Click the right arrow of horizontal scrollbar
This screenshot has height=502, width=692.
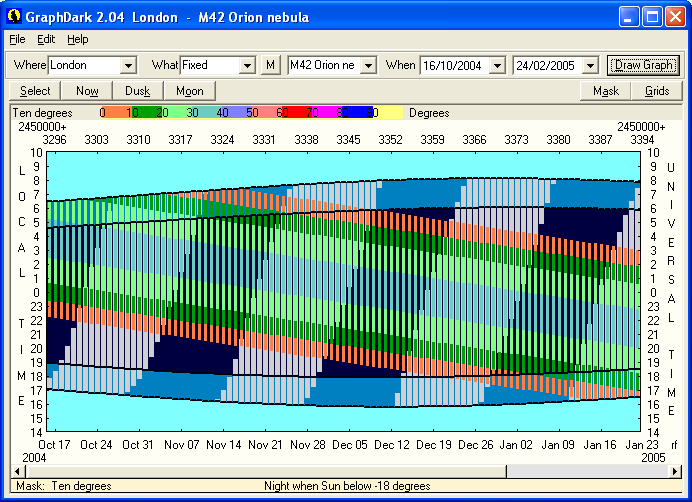click(x=675, y=471)
